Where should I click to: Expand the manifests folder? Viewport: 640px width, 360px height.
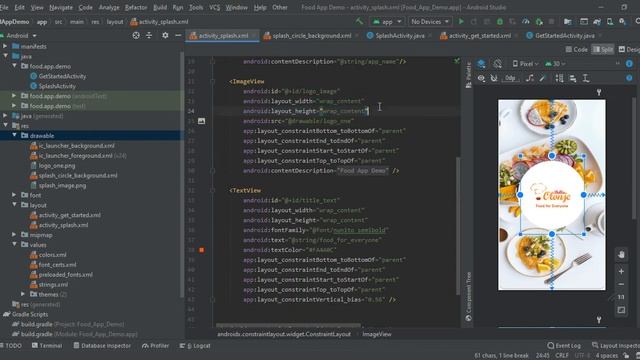tap(5, 47)
